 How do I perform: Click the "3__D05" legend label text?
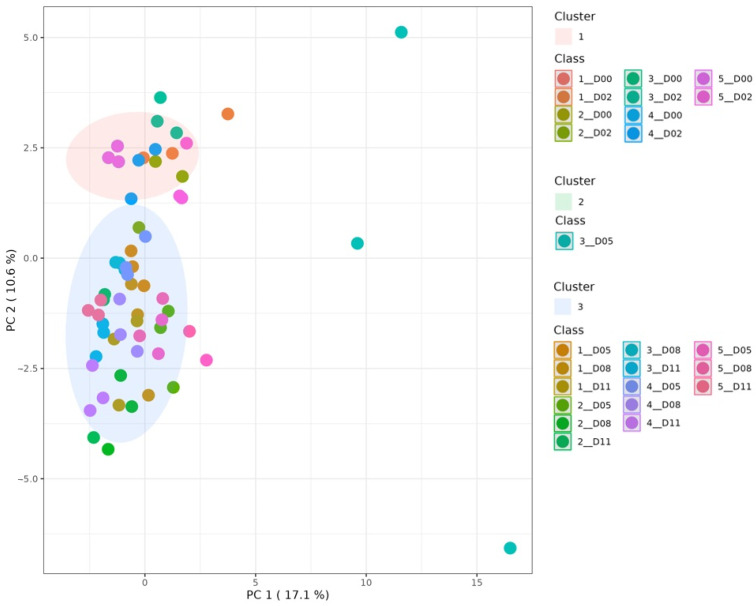(x=596, y=241)
